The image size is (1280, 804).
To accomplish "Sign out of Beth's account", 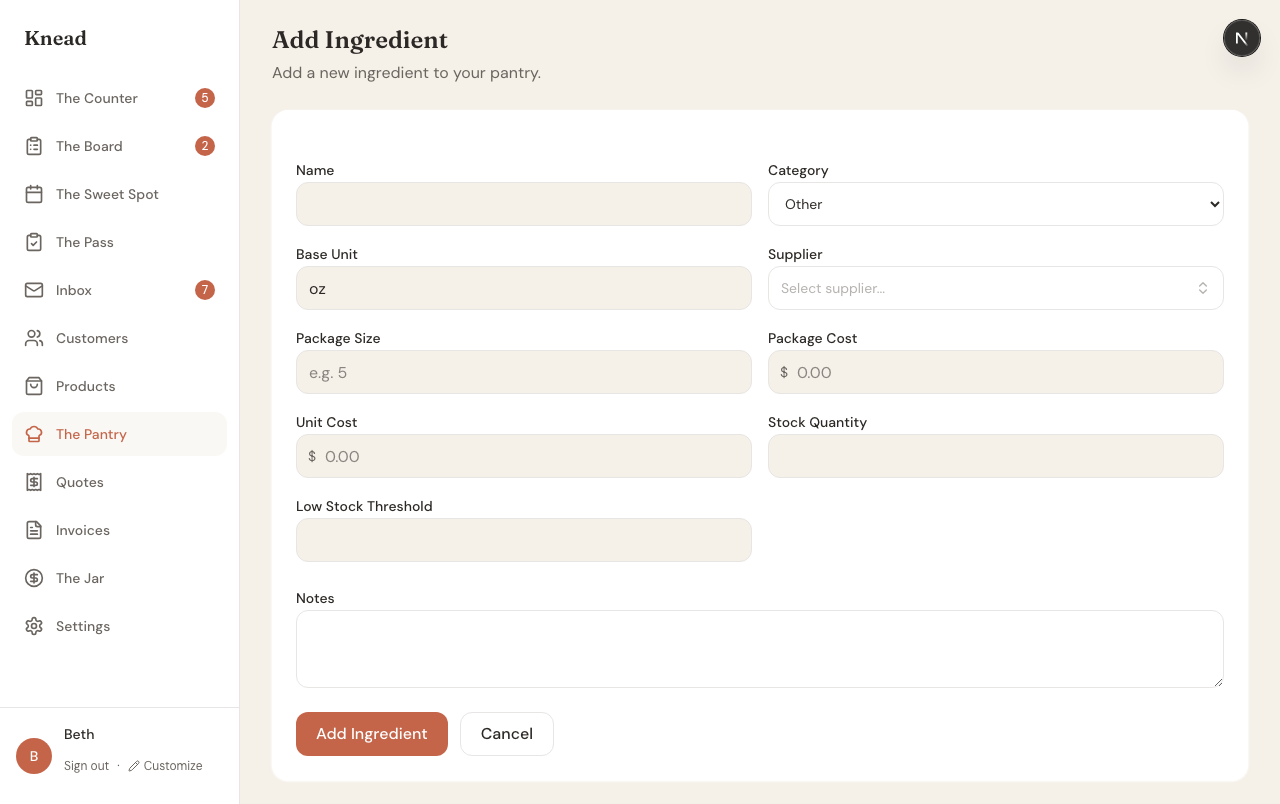I will (86, 765).
